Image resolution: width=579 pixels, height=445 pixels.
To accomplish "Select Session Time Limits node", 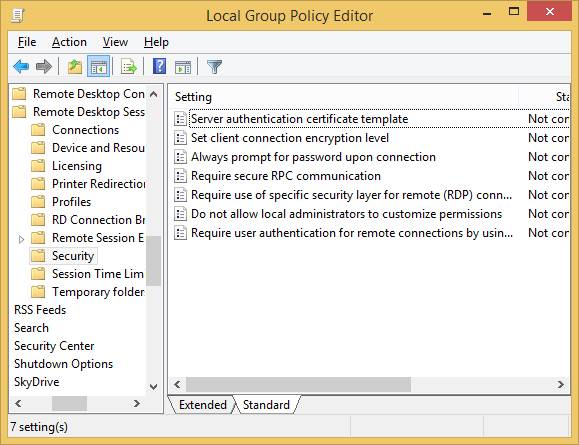I will click(x=98, y=274).
